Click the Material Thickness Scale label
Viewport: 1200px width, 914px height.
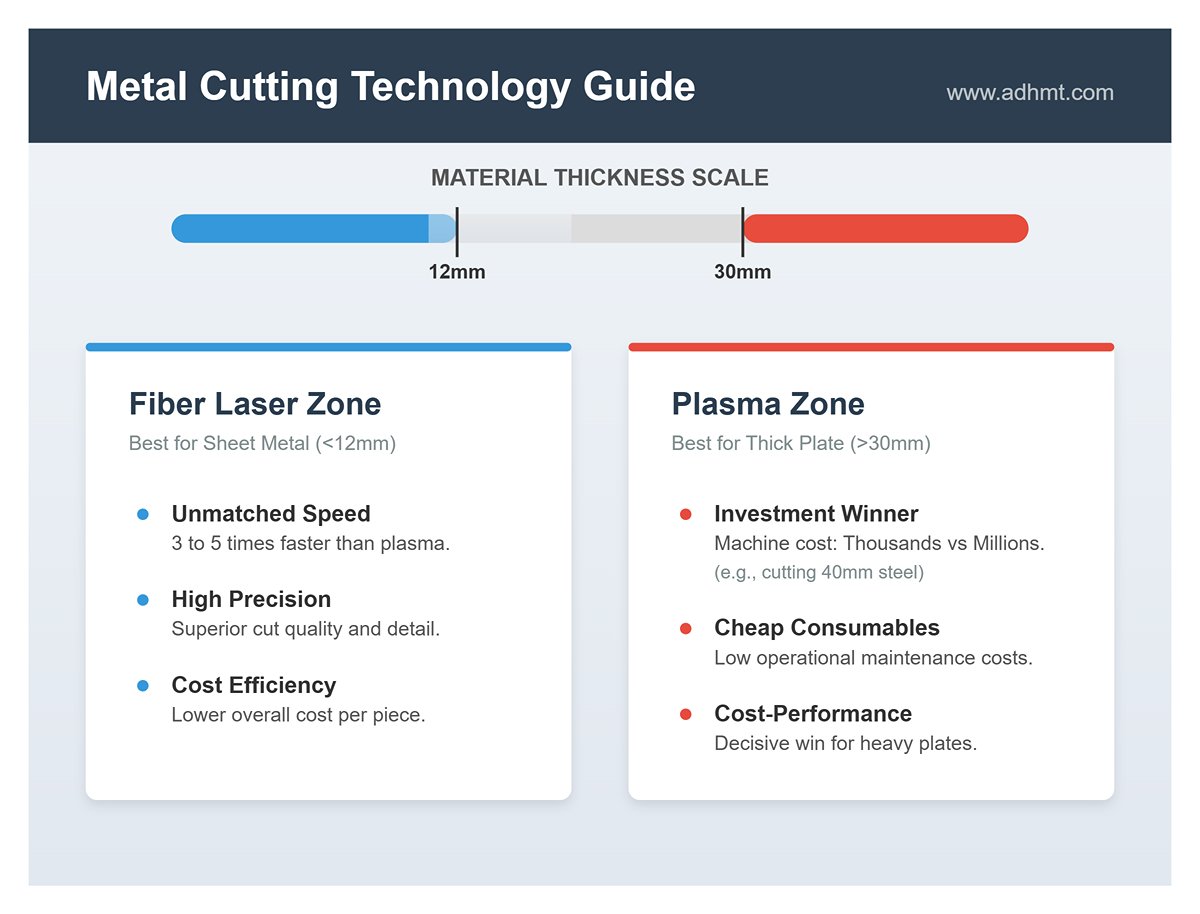600,178
